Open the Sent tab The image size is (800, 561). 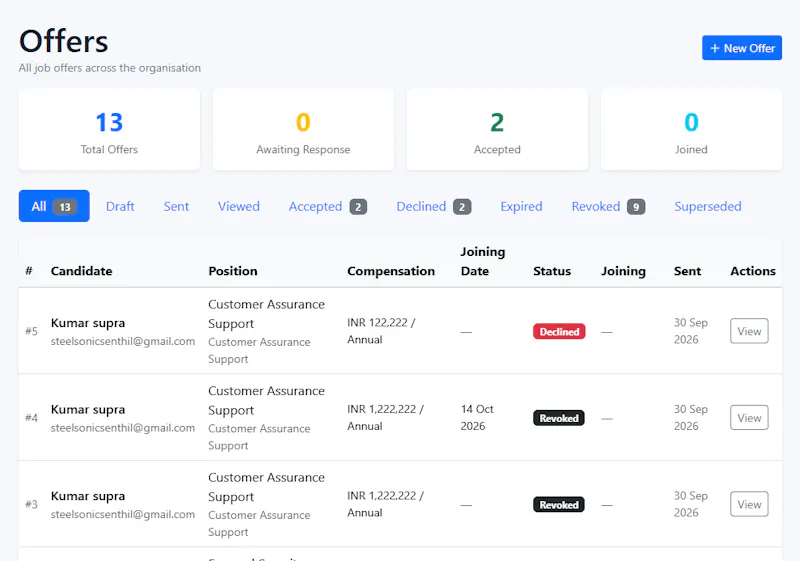point(176,206)
